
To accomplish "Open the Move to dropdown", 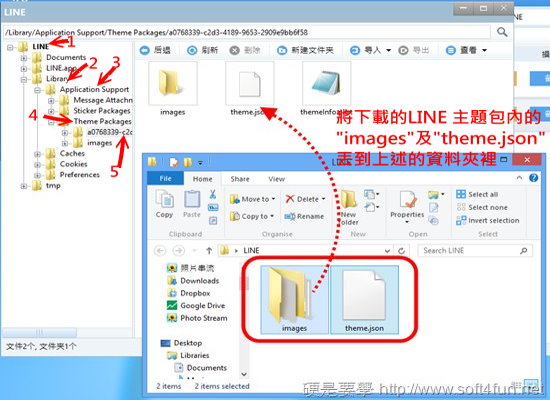I will tap(252, 199).
